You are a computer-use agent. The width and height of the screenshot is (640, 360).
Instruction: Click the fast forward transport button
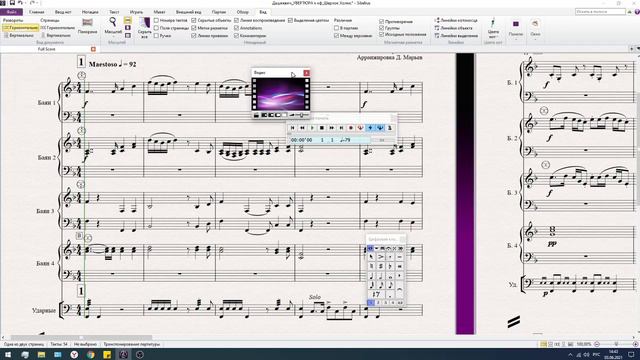(331, 128)
